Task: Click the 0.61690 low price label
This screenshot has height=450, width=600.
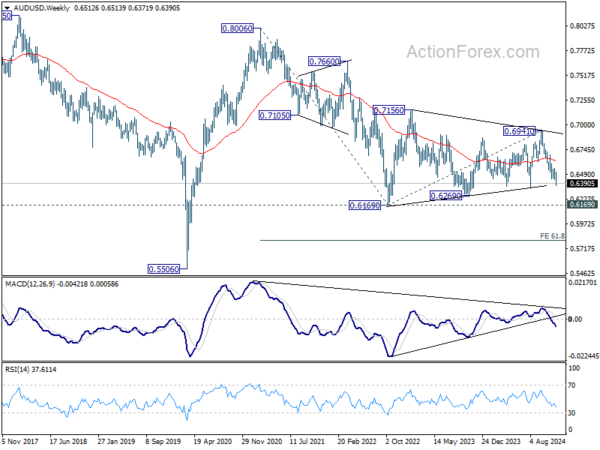Action: (x=365, y=205)
